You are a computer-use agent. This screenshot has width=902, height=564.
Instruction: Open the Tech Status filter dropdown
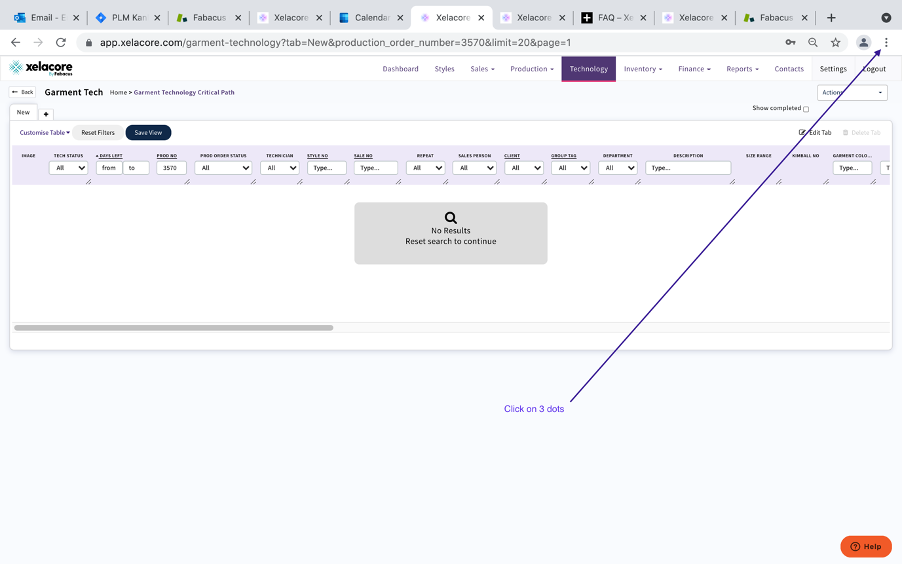68,168
